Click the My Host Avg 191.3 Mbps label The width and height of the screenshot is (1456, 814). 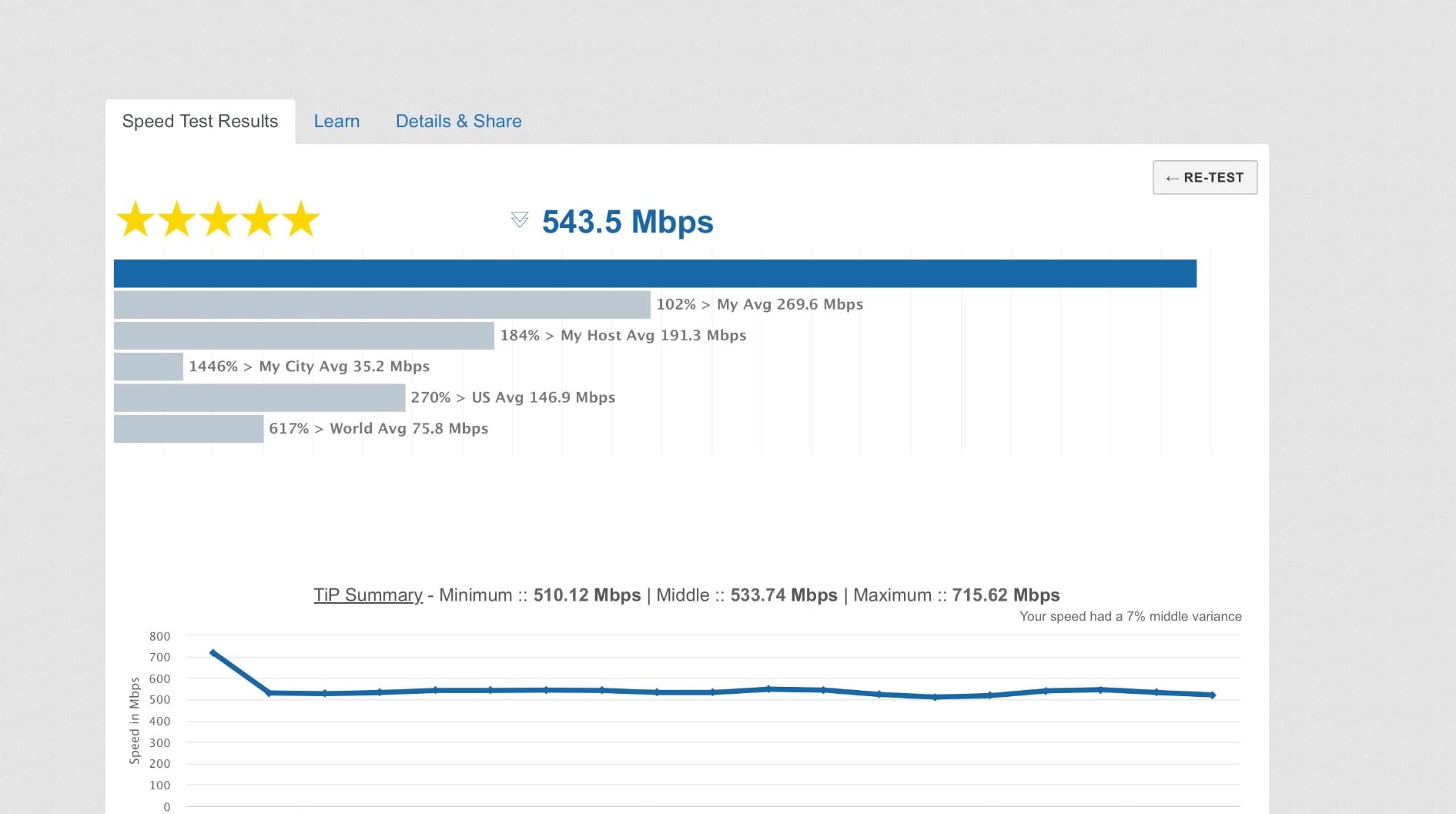click(x=622, y=335)
